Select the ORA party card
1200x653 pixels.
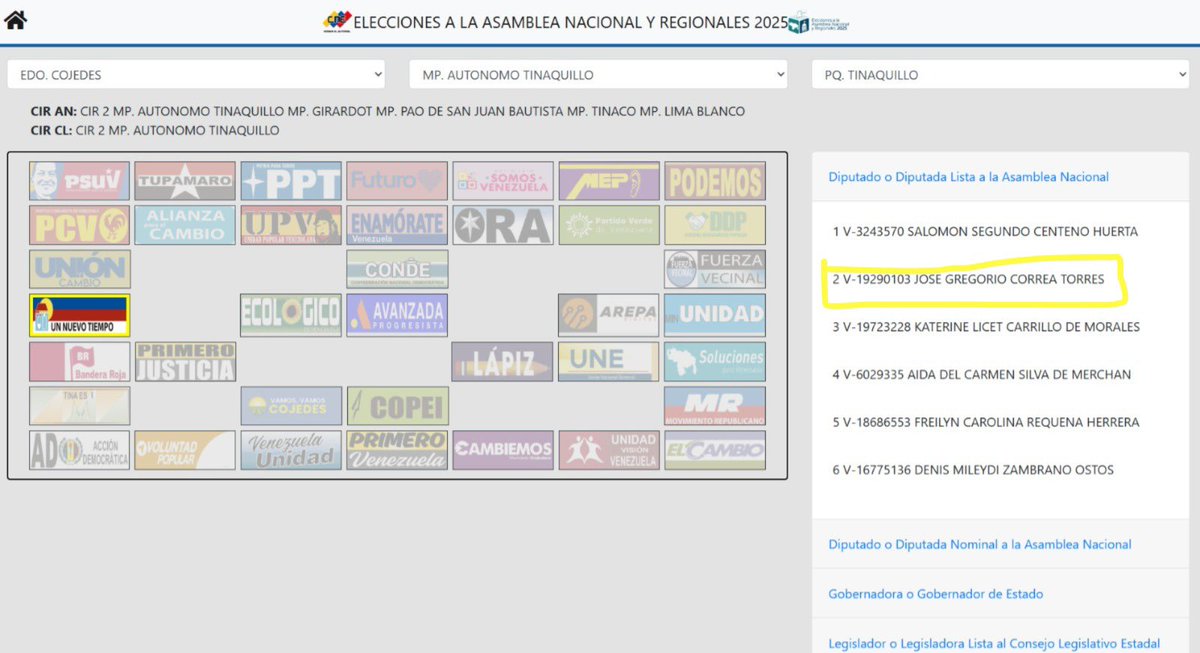pyautogui.click(x=503, y=225)
